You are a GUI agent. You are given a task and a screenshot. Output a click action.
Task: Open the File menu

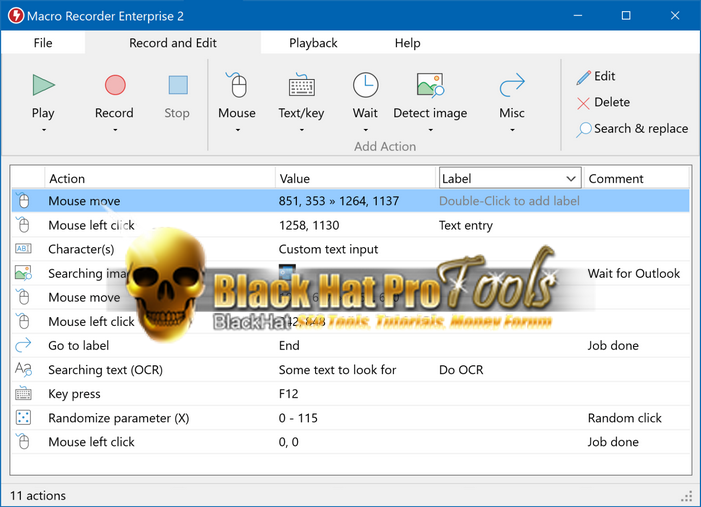43,43
